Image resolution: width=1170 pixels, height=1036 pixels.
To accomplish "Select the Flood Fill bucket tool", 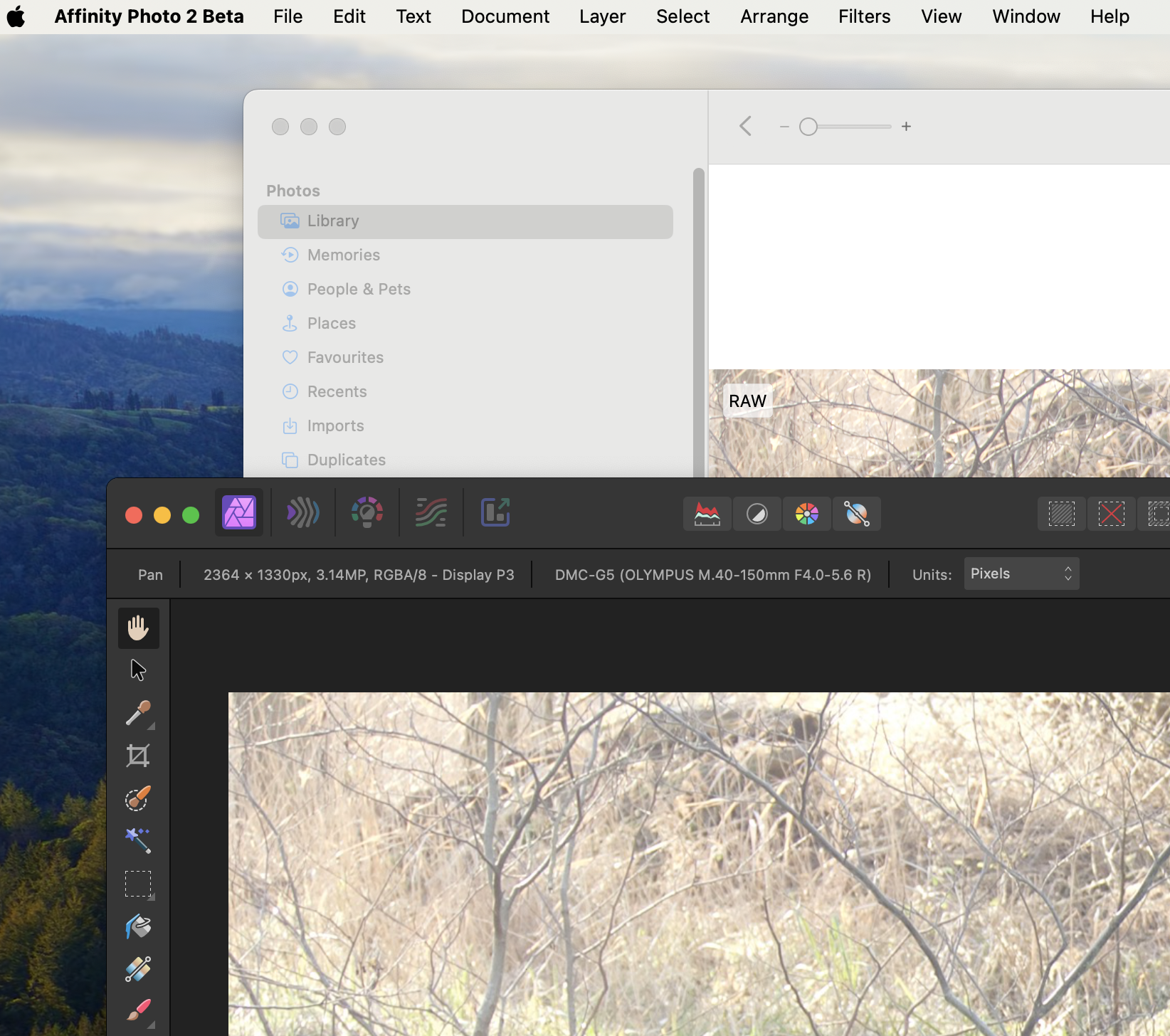I will point(138,926).
